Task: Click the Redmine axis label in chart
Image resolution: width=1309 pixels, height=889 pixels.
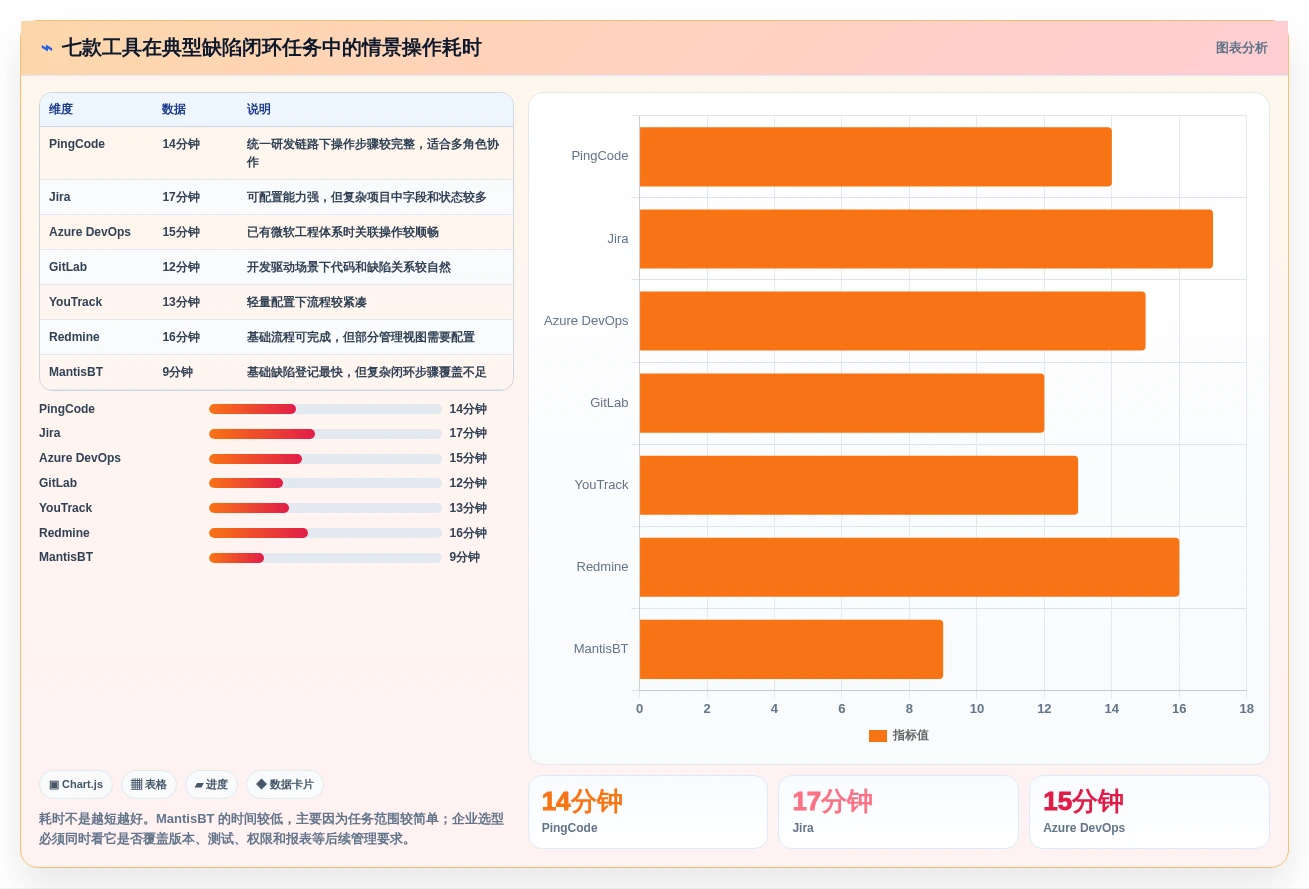Action: pyautogui.click(x=602, y=567)
